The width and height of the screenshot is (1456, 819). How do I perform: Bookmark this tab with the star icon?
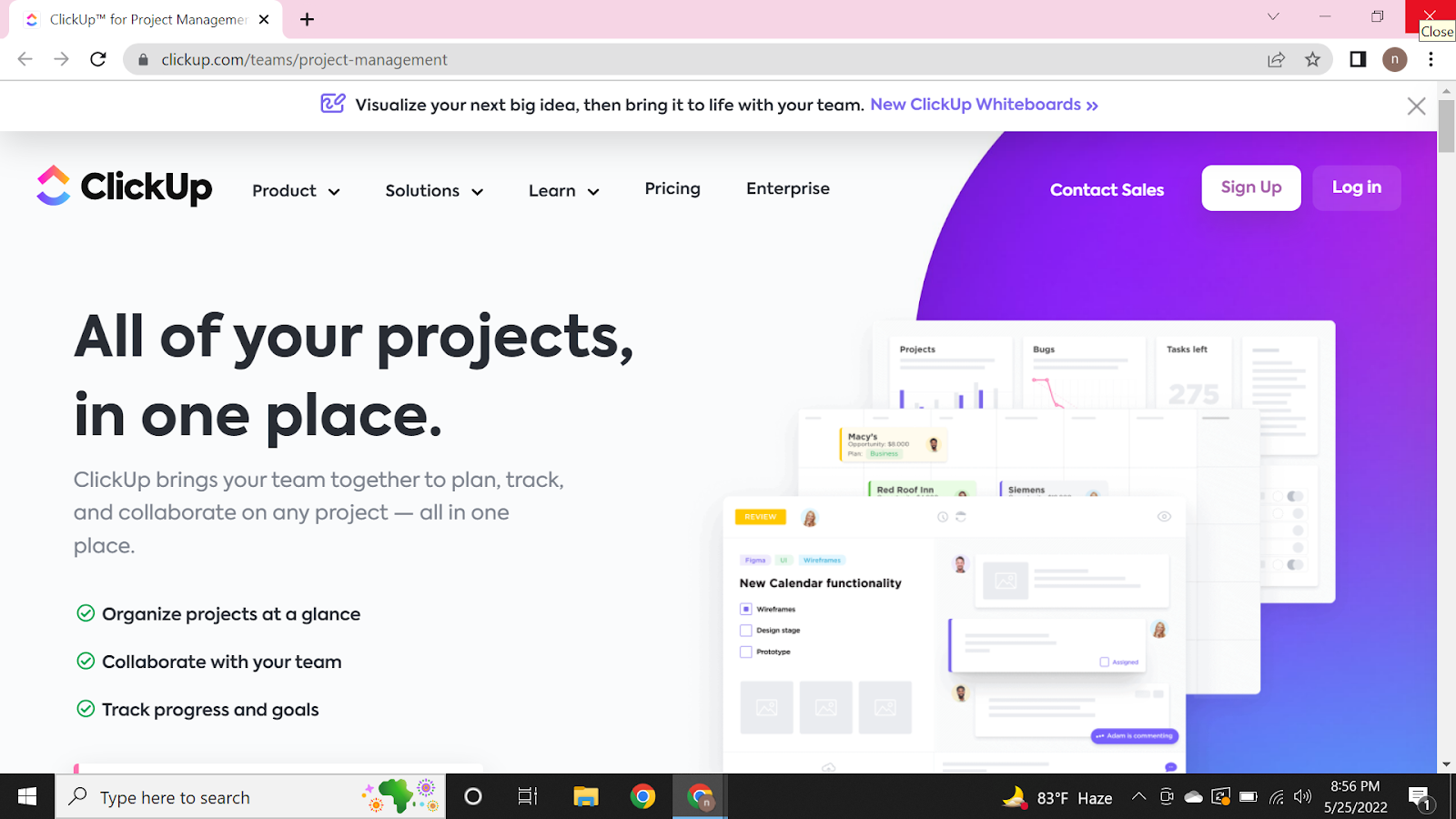(x=1312, y=60)
